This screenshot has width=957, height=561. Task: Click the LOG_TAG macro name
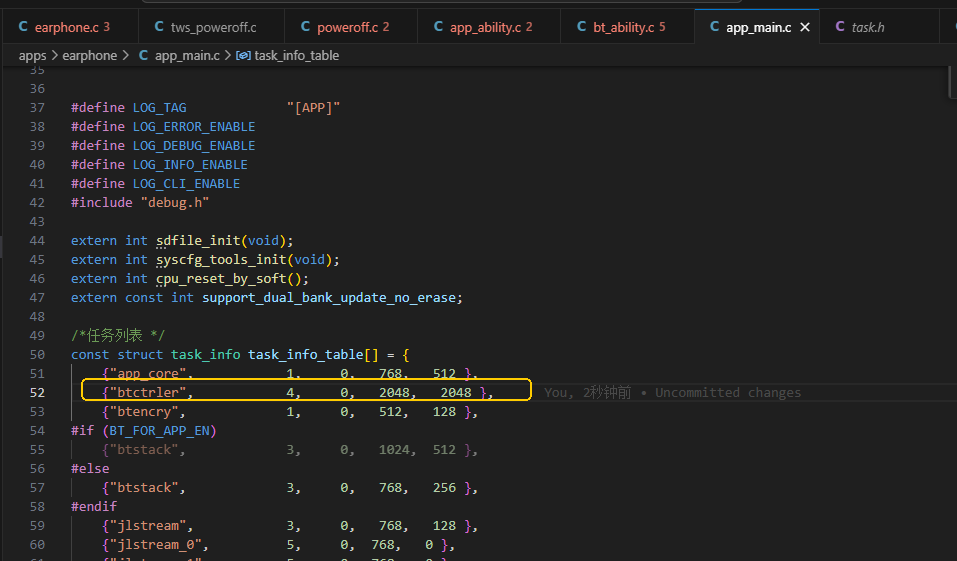(160, 107)
